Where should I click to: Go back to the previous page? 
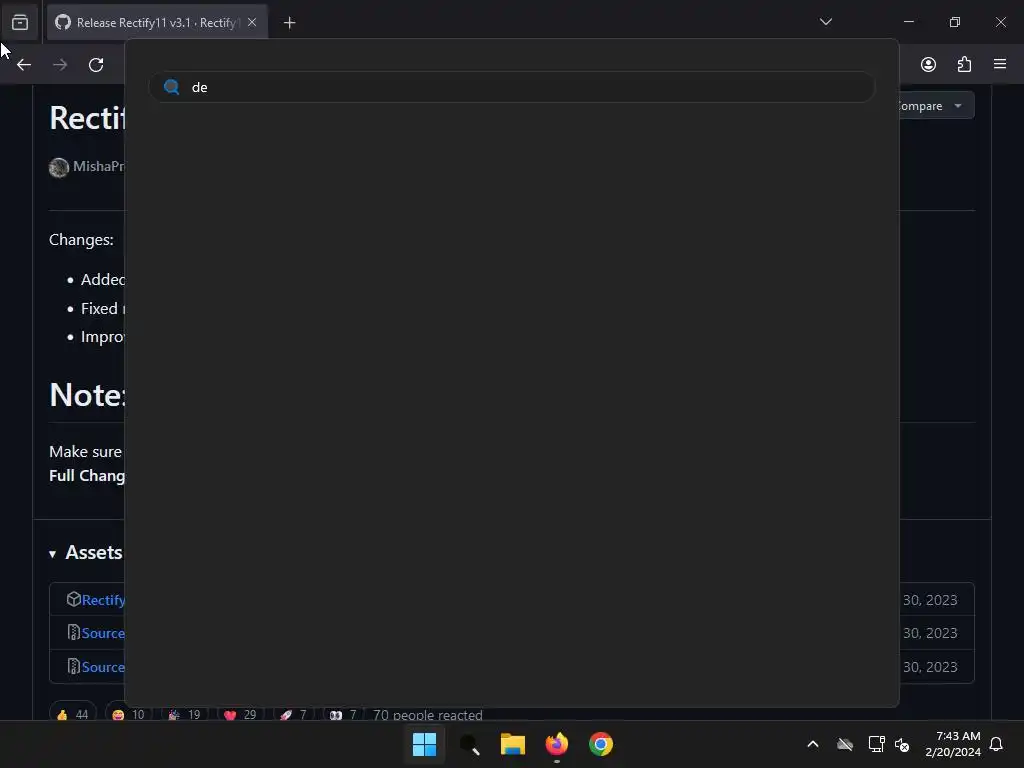coord(24,65)
